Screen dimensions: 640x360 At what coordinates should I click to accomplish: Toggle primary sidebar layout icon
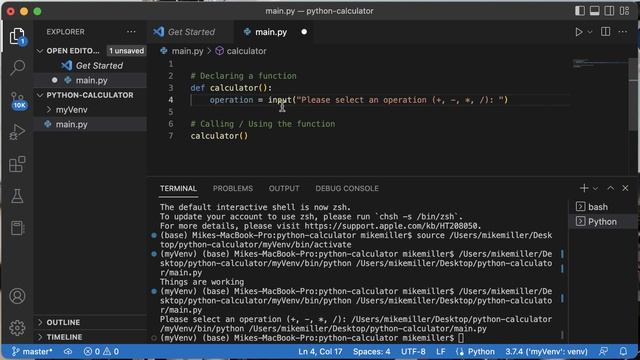coord(580,11)
